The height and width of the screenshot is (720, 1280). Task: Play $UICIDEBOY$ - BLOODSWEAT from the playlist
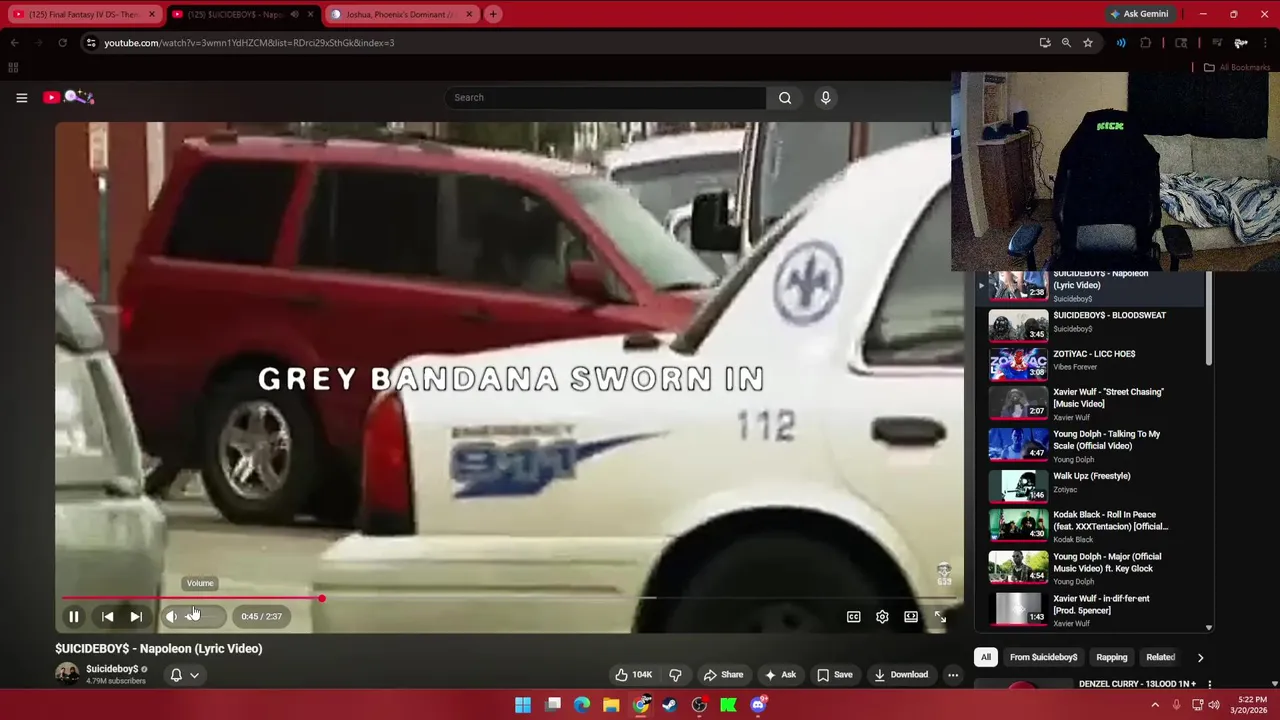click(x=1090, y=325)
